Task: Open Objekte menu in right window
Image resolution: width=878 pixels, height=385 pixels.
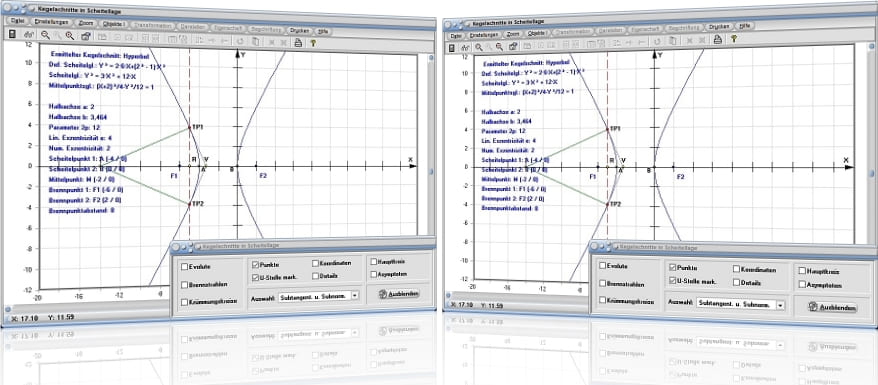Action: pos(537,33)
